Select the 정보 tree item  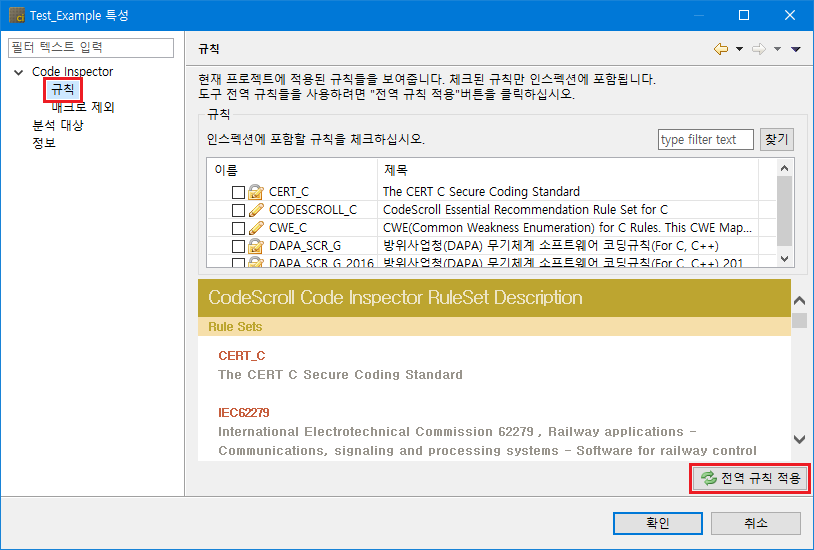point(44,142)
